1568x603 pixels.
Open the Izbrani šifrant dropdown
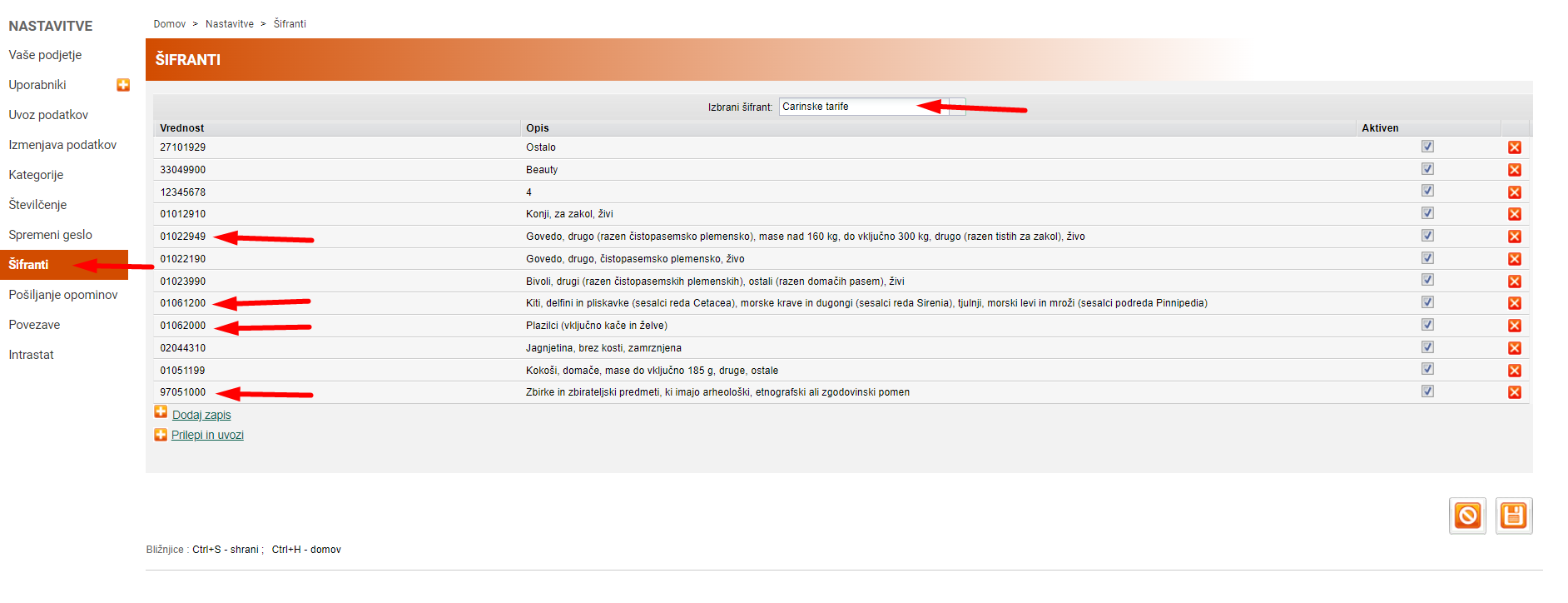point(957,107)
